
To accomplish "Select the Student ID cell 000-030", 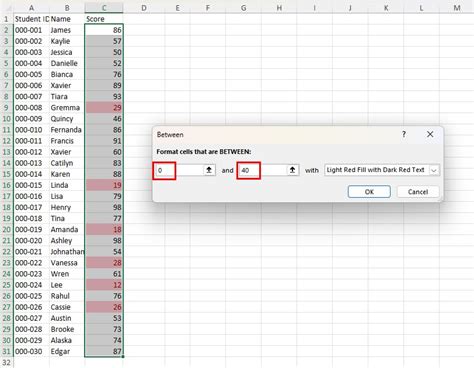I will [31, 351].
